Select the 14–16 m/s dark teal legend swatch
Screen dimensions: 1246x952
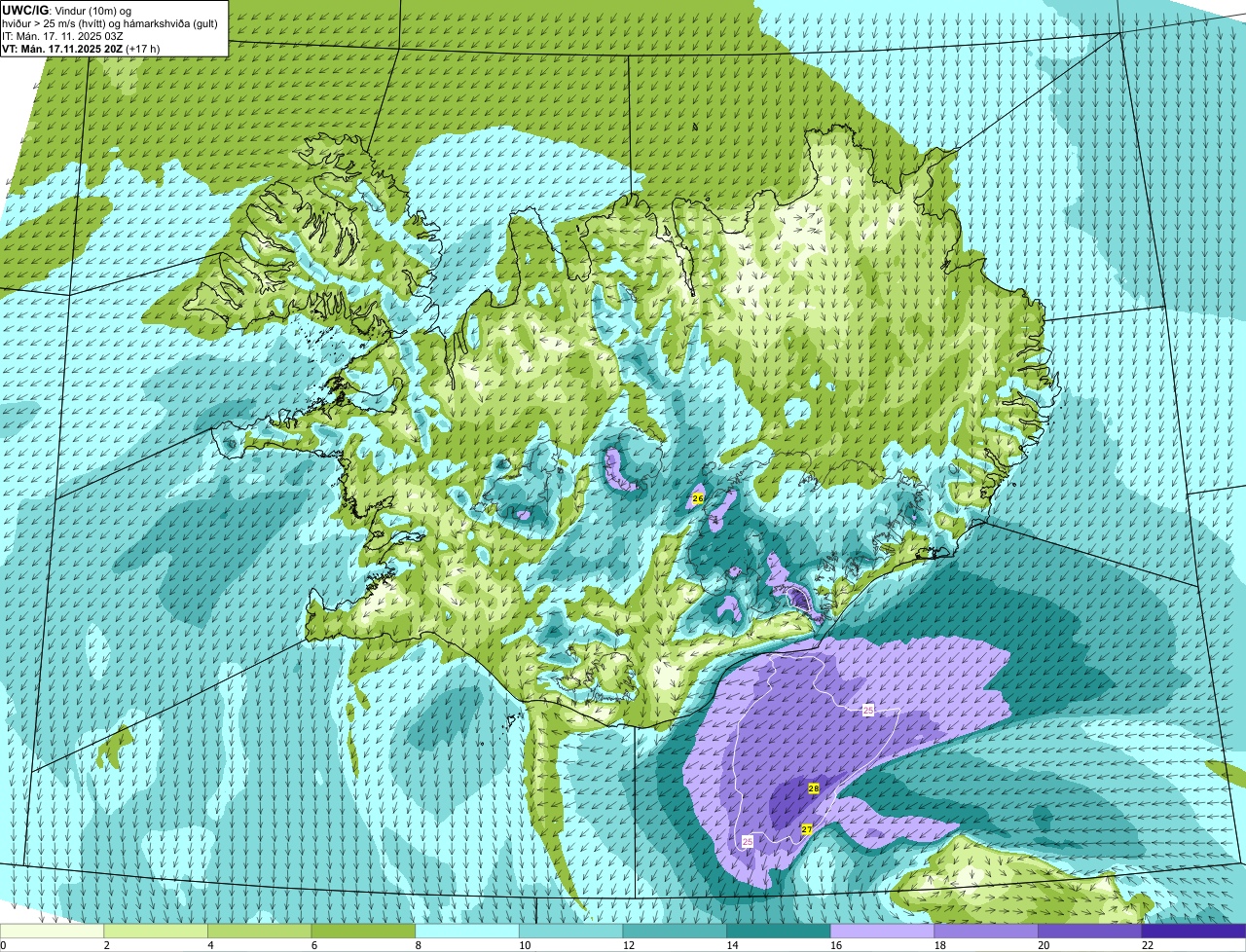779,931
